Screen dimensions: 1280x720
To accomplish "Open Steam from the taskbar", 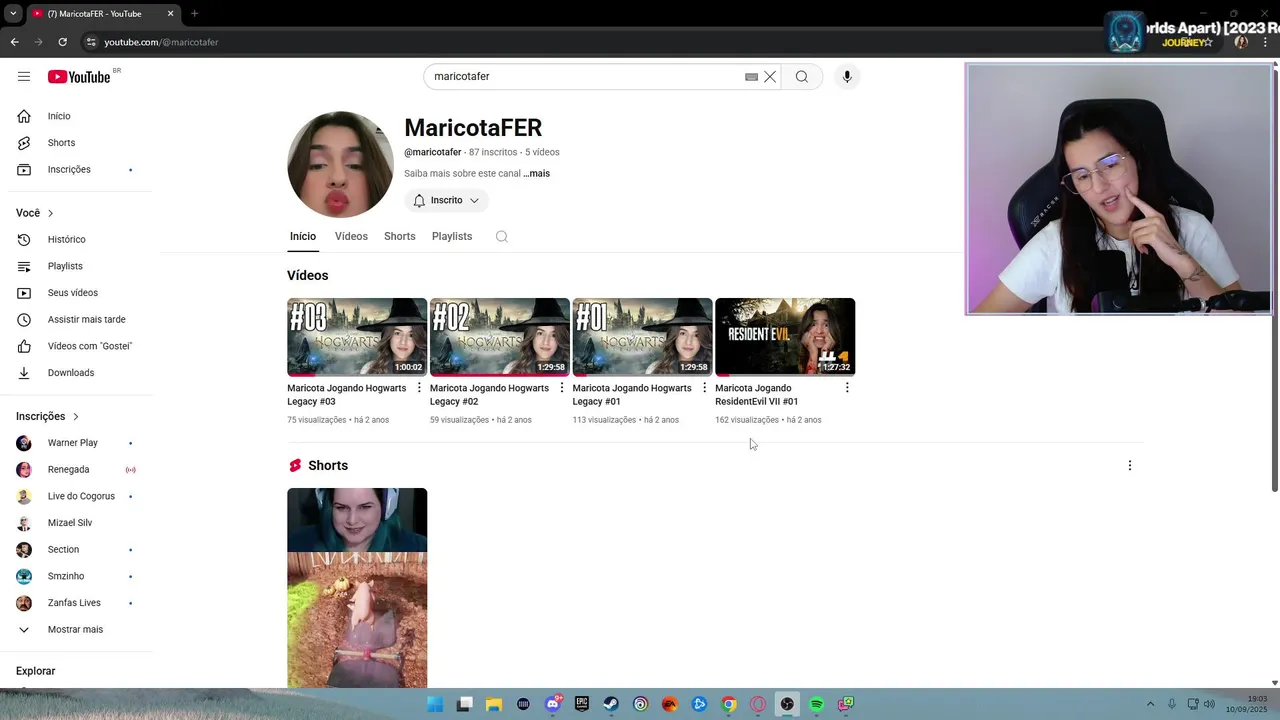I will tap(611, 704).
